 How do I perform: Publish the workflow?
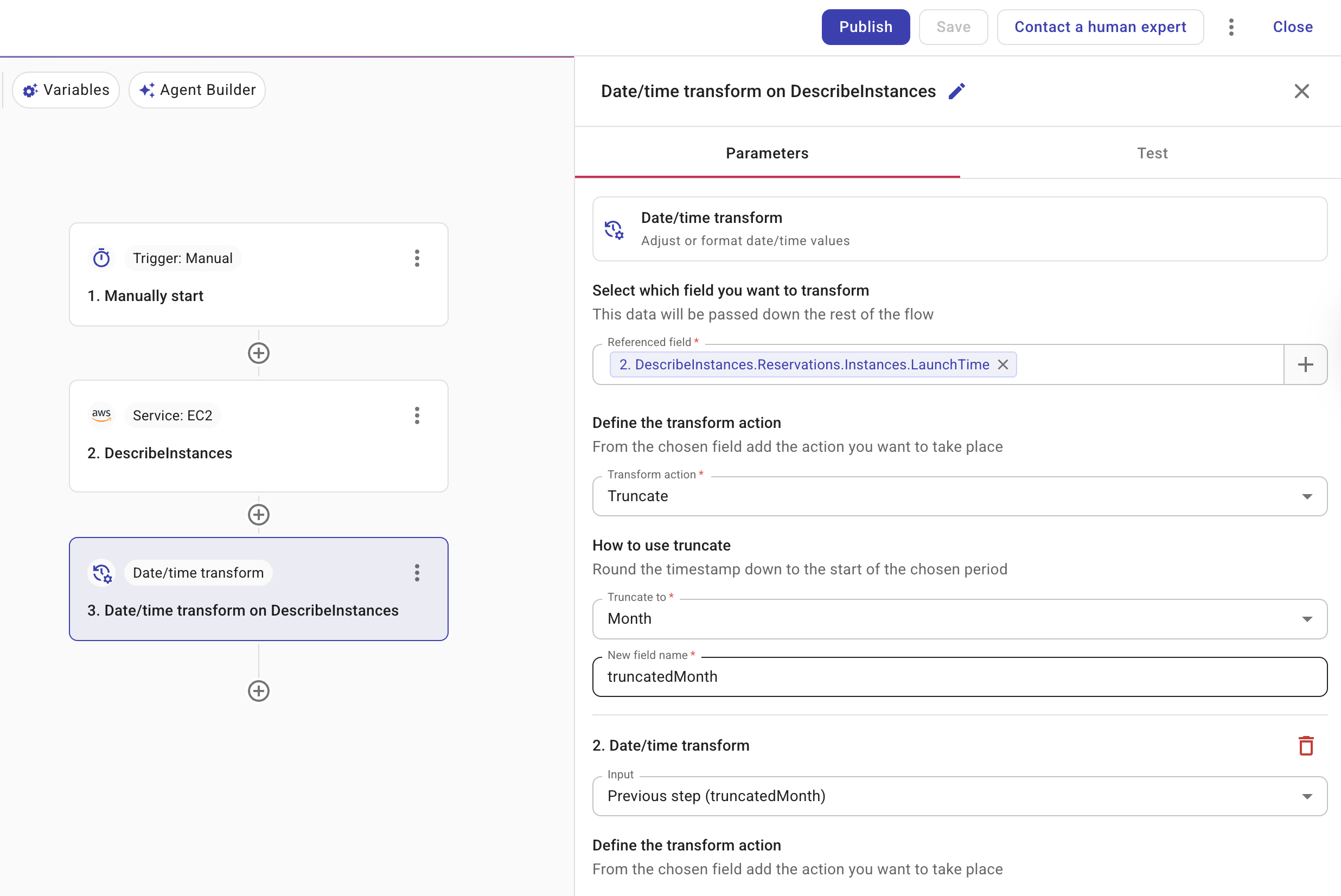pos(865,27)
